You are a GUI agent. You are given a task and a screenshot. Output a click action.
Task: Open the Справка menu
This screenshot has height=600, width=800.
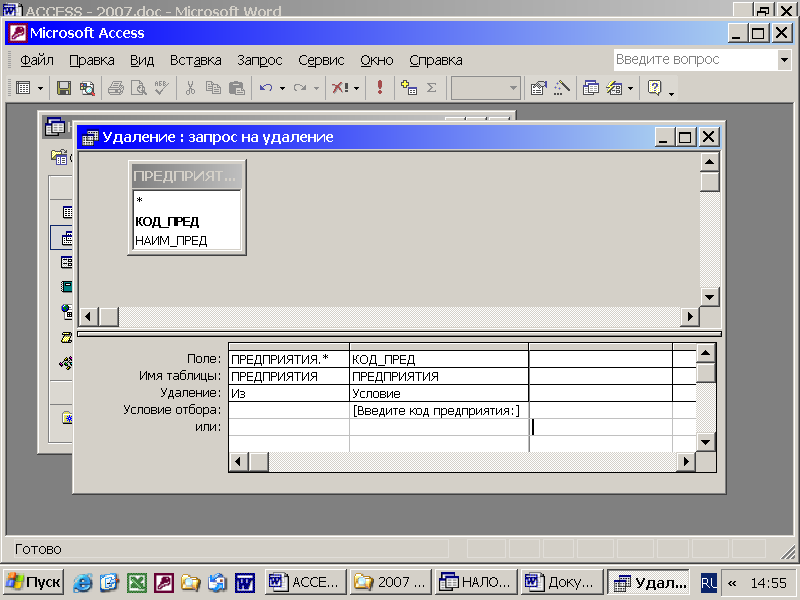click(436, 60)
